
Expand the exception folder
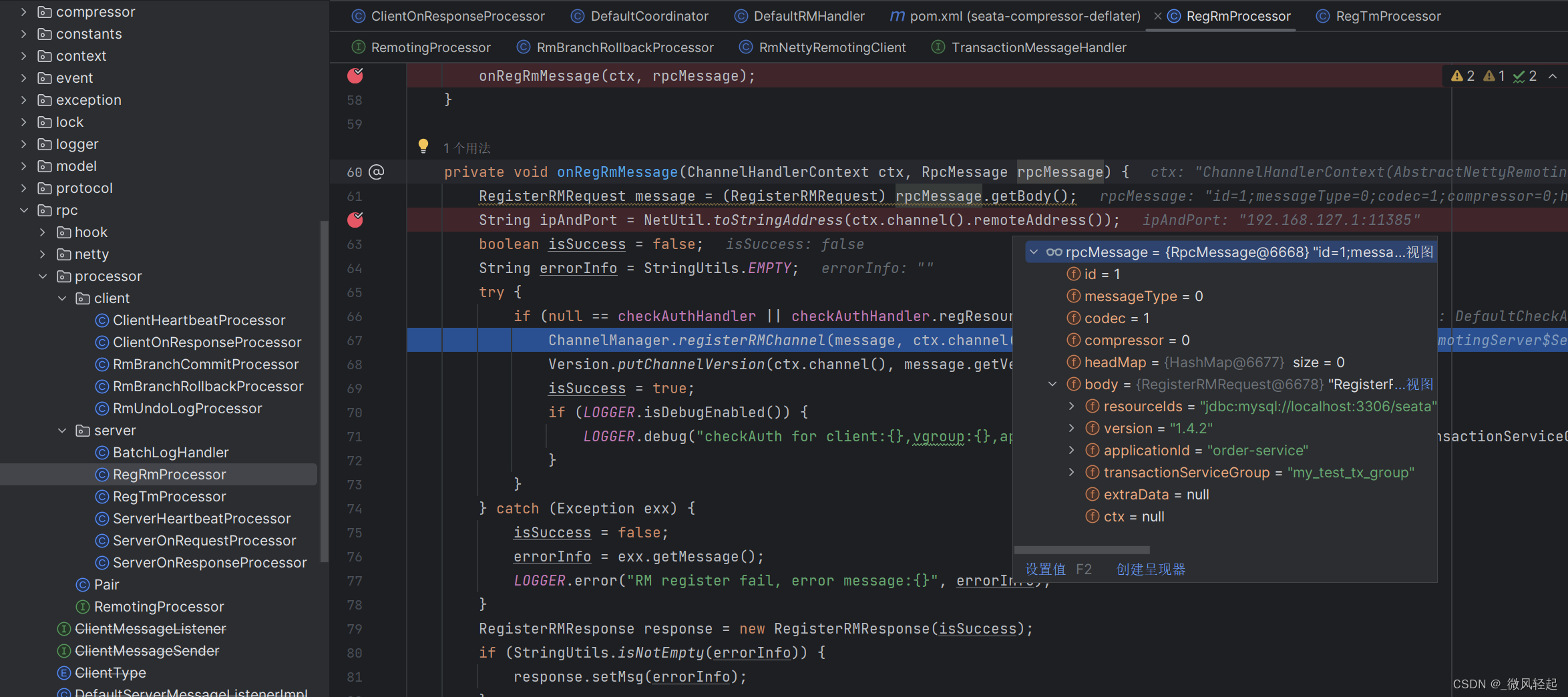[x=24, y=100]
